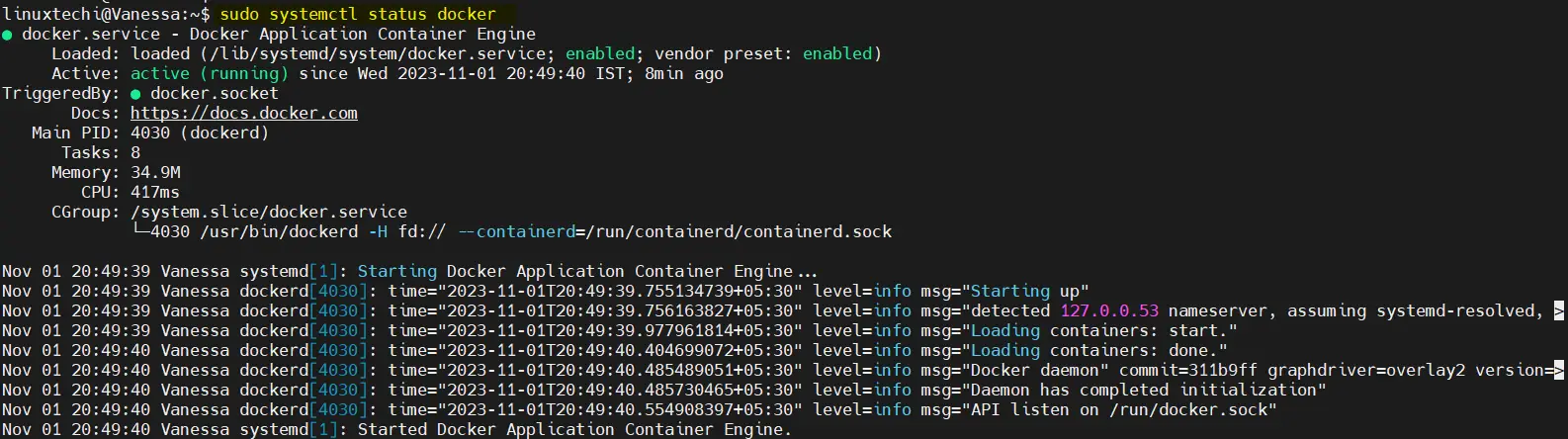Click the Main PID value 4030 (dockerd)
The width and height of the screenshot is (1568, 439).
(x=200, y=132)
